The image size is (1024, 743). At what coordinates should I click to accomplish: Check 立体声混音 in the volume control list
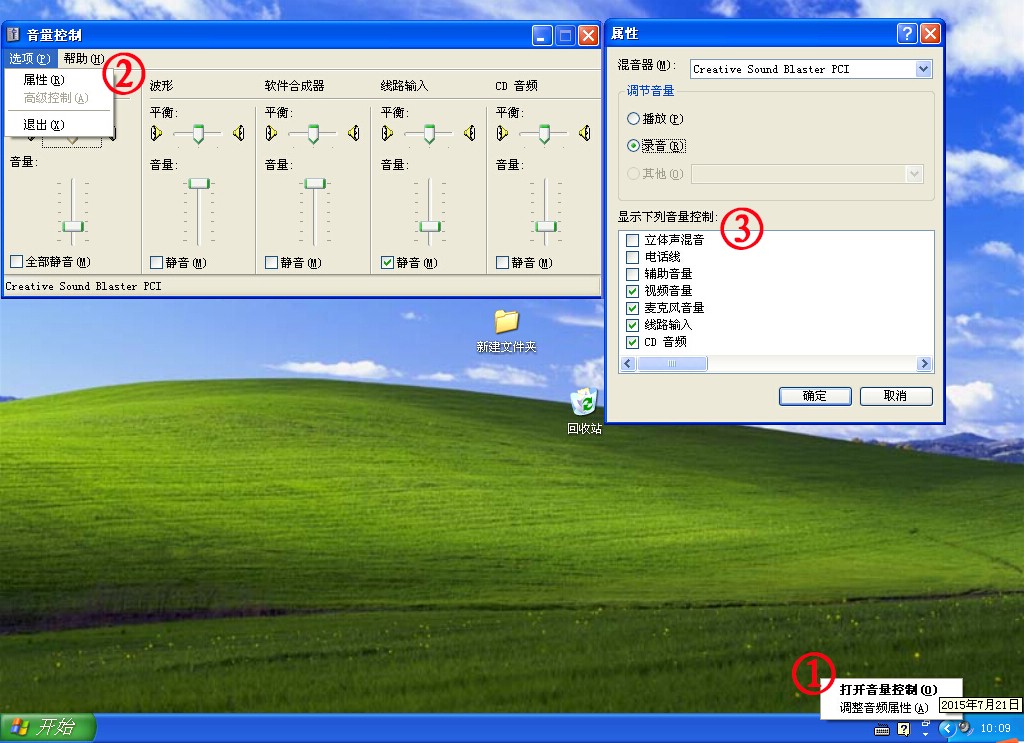[x=632, y=240]
